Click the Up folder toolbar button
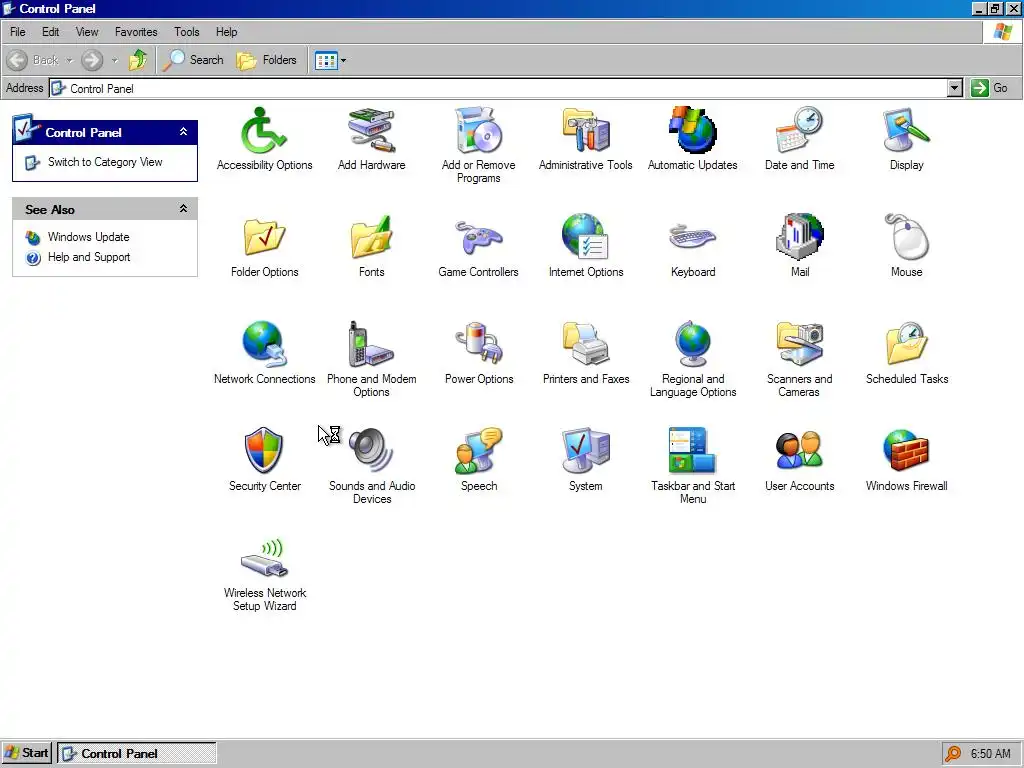The image size is (1024, 768). (138, 61)
